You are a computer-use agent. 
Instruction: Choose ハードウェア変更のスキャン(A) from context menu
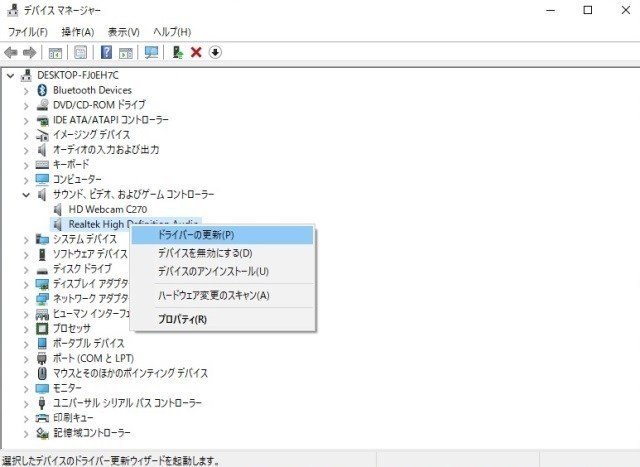(222, 296)
